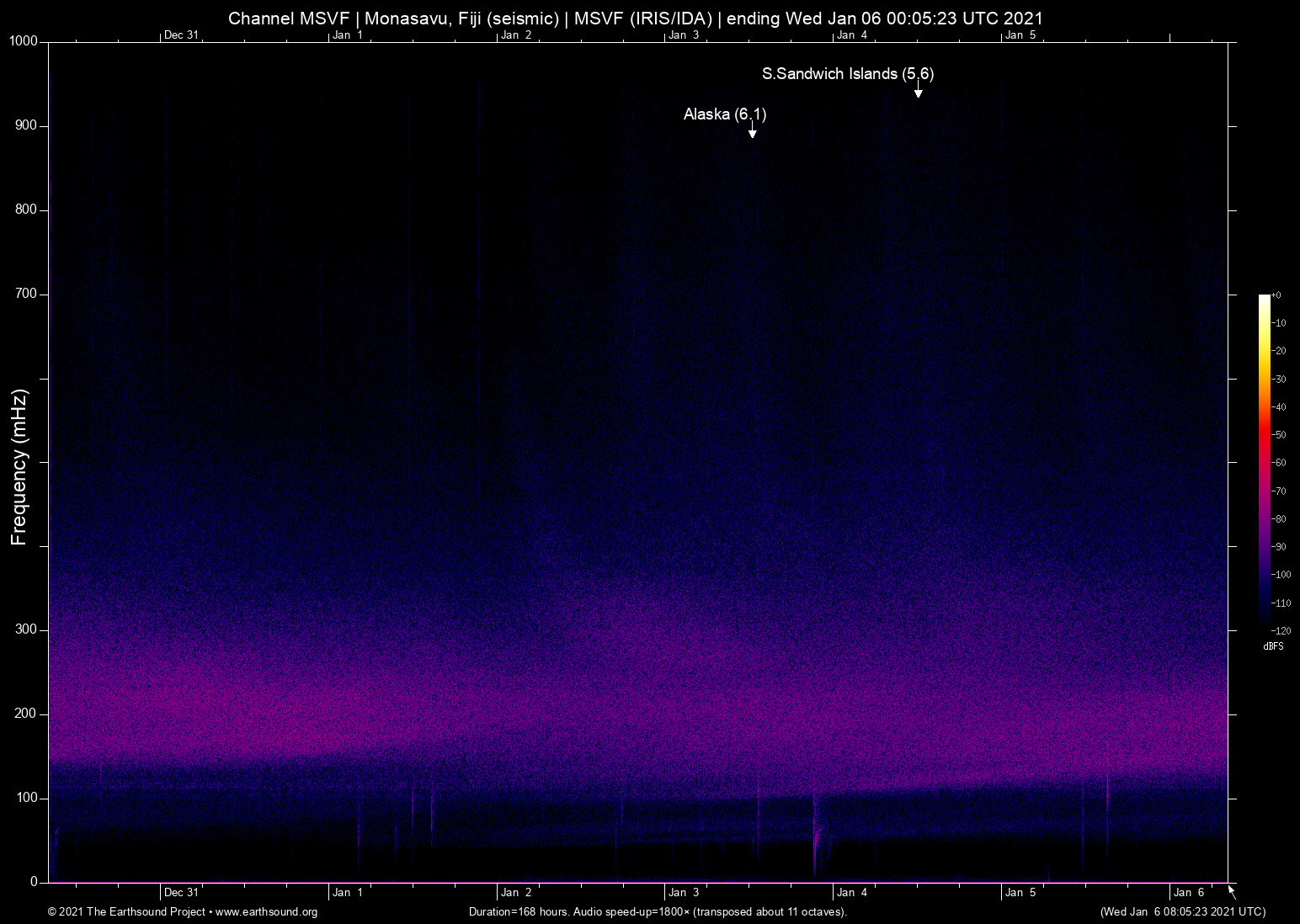Click the dBFS color scale bar
This screenshot has width=1300, height=924.
[x=1264, y=460]
